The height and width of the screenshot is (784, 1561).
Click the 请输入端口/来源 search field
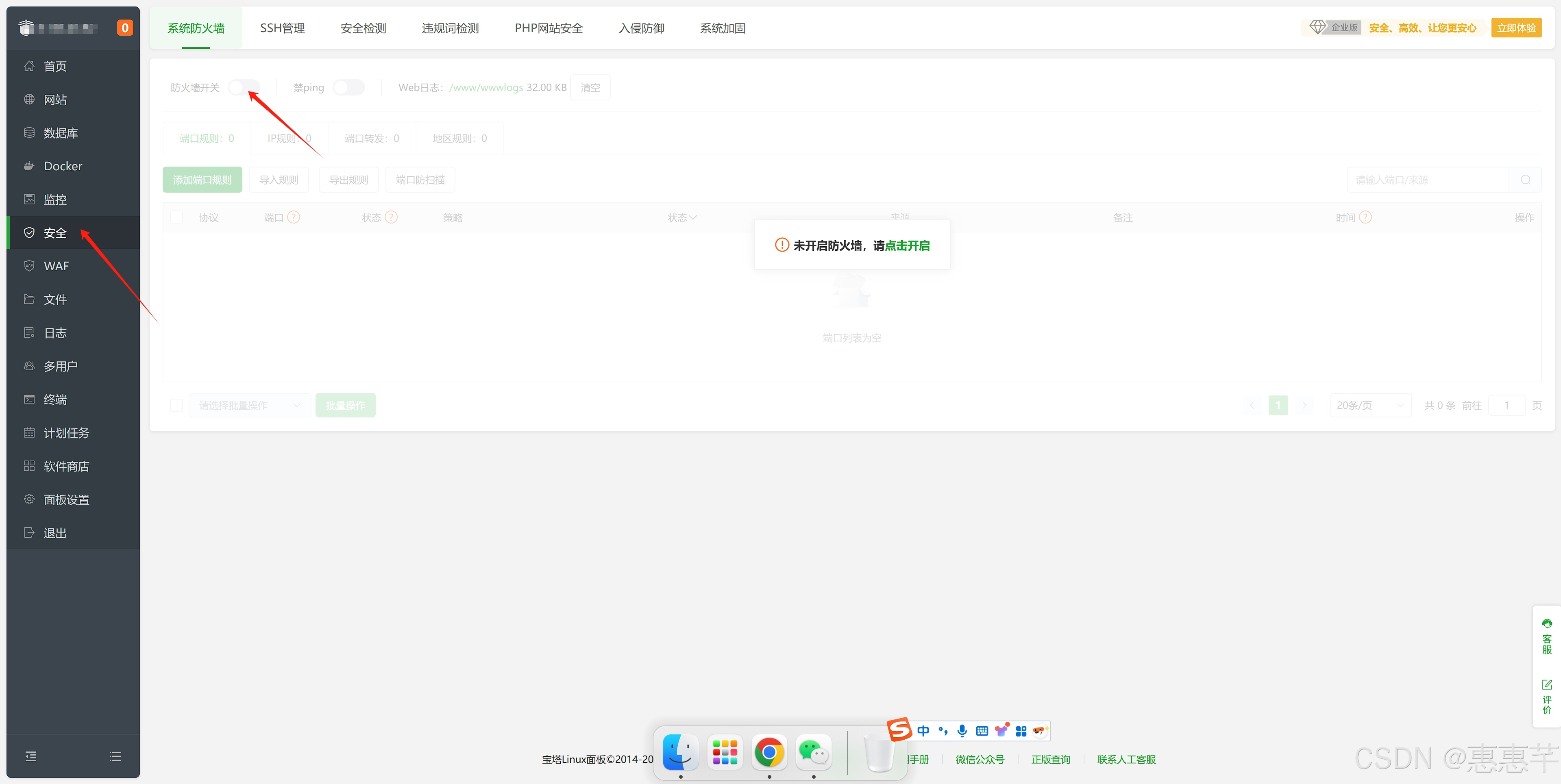(1427, 180)
